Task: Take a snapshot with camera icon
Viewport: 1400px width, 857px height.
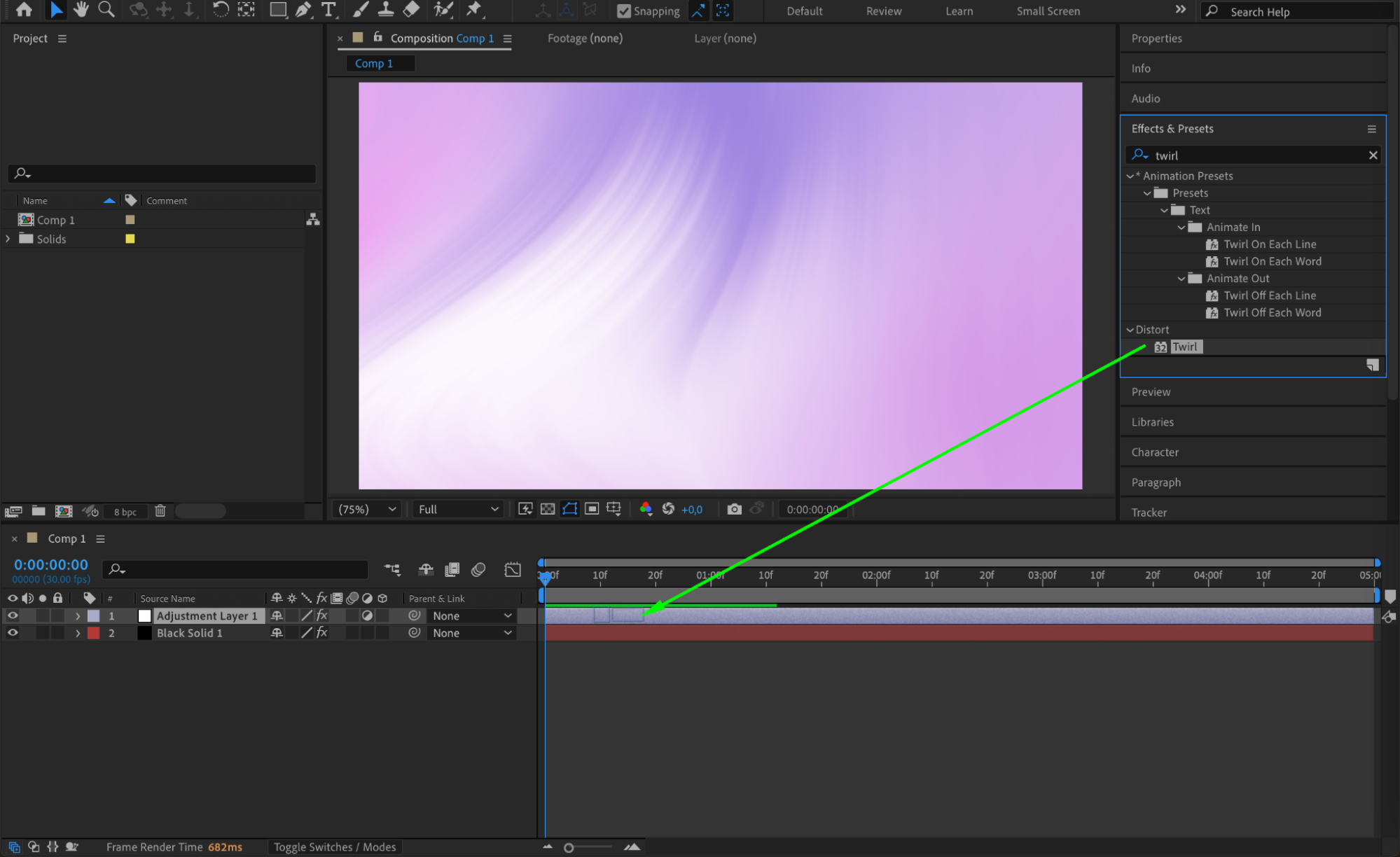Action: pyautogui.click(x=734, y=509)
